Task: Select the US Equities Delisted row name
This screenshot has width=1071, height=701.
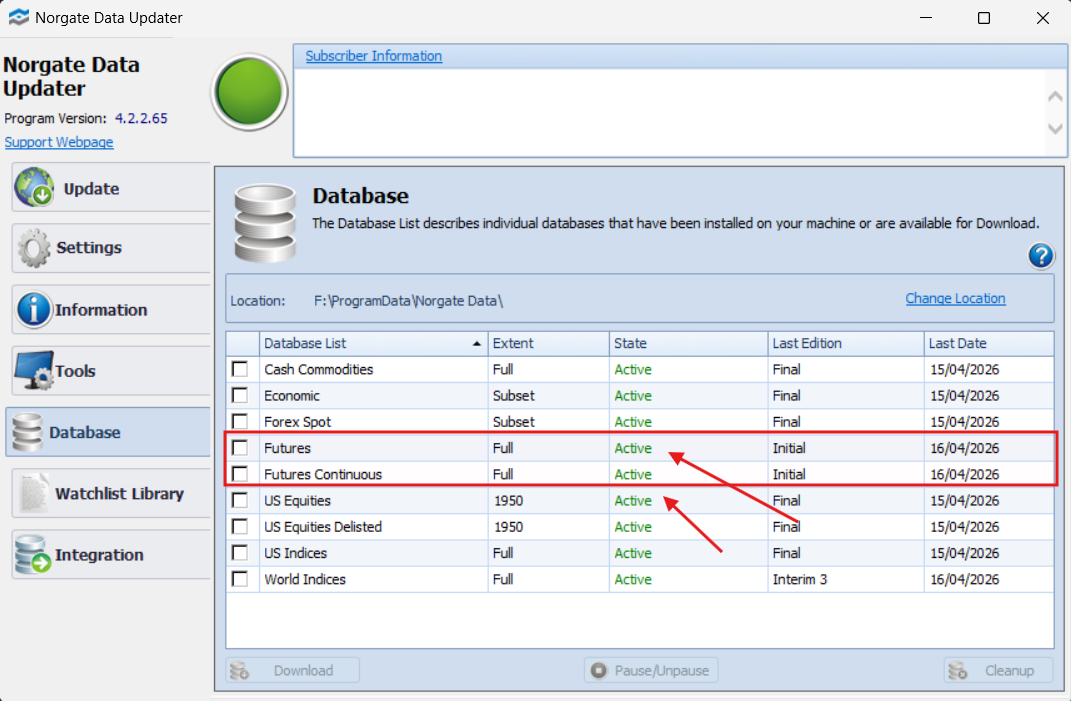Action: (323, 527)
